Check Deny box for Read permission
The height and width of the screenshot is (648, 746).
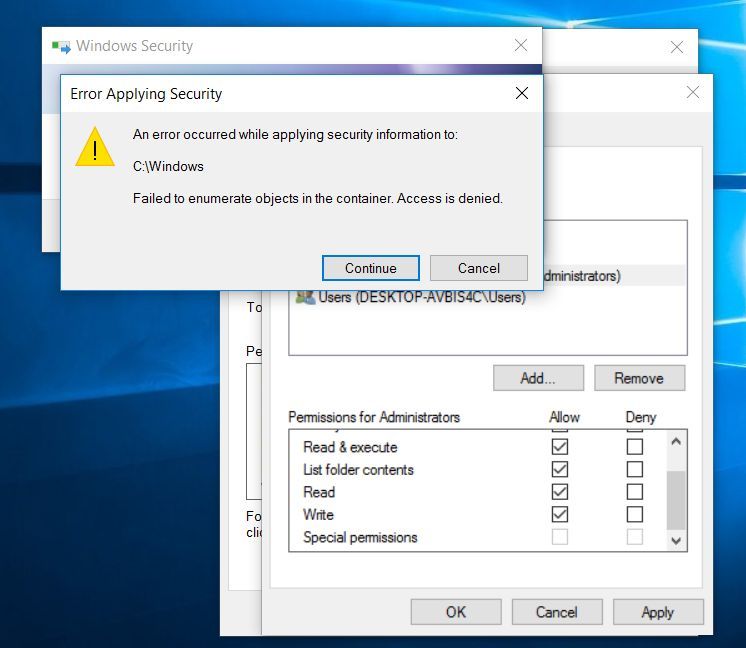coord(634,492)
